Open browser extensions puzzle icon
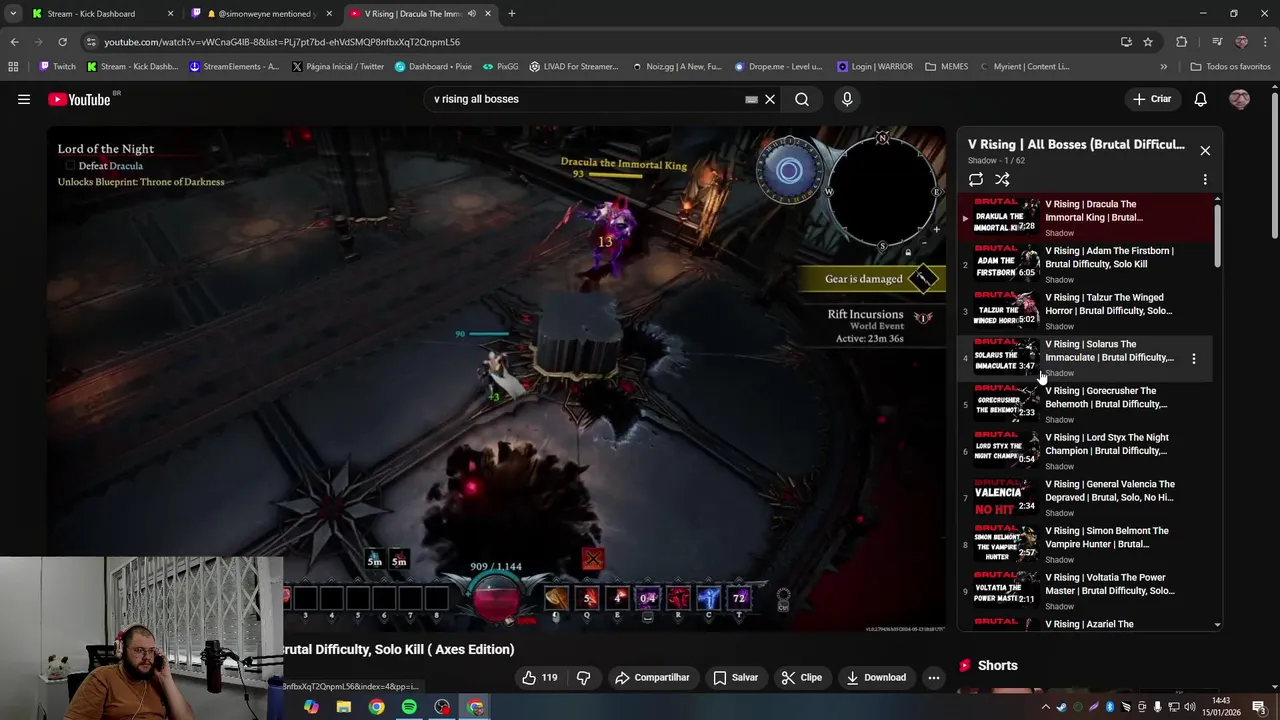This screenshot has height=720, width=1280. pyautogui.click(x=1181, y=42)
